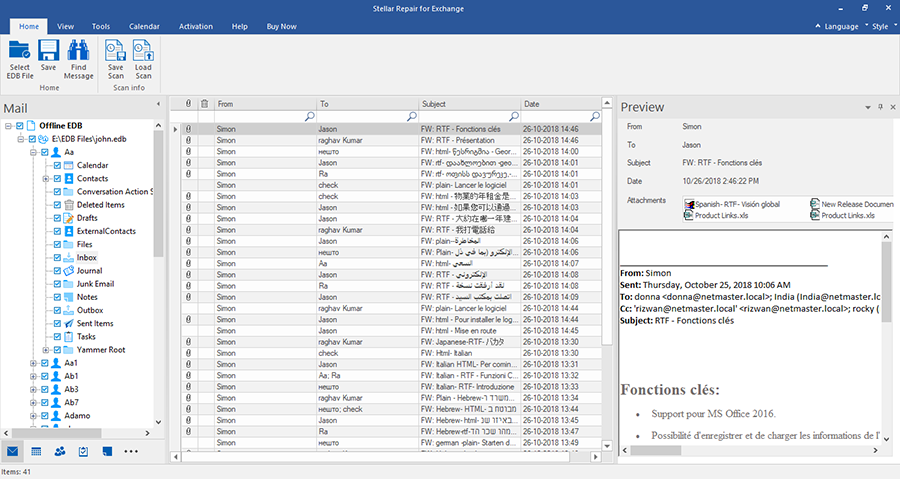This screenshot has height=479, width=900.
Task: Open the Preview pane options dropdown arrow
Action: (x=867, y=107)
